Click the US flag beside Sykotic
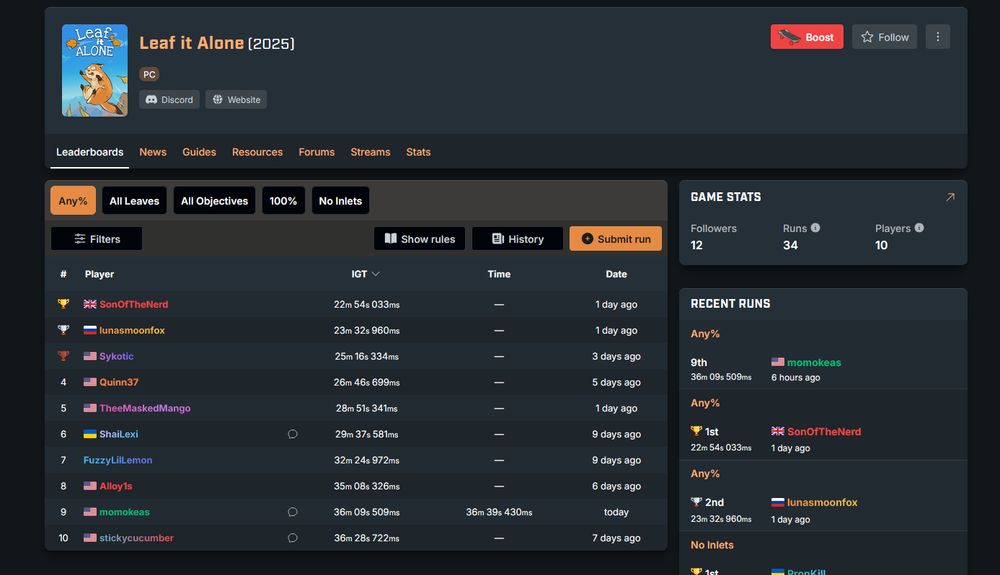Image resolution: width=1000 pixels, height=575 pixels. click(90, 356)
